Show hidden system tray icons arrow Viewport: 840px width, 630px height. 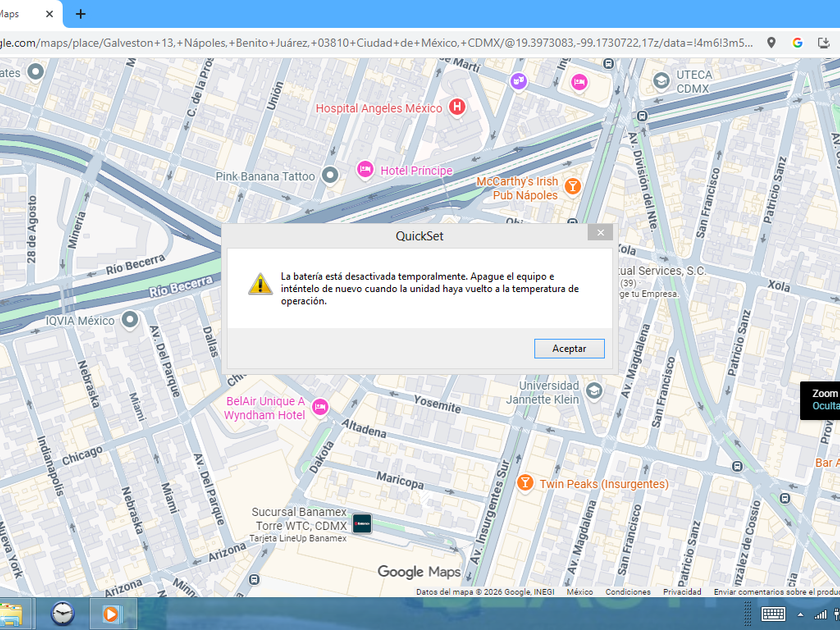800,614
